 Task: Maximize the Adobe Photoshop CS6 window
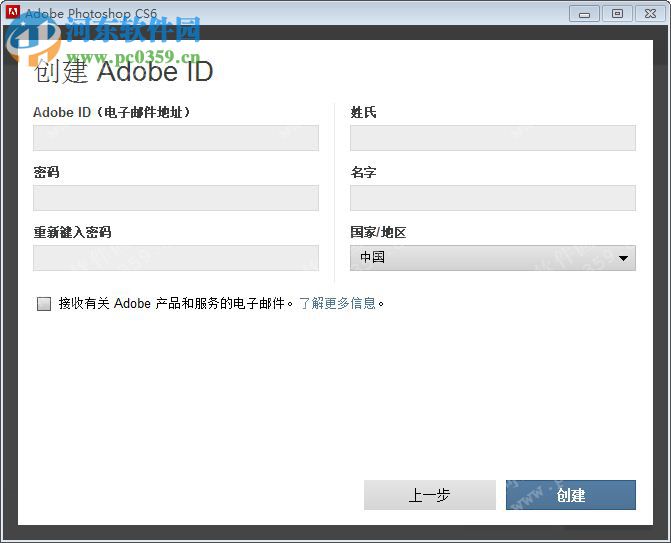coord(617,14)
